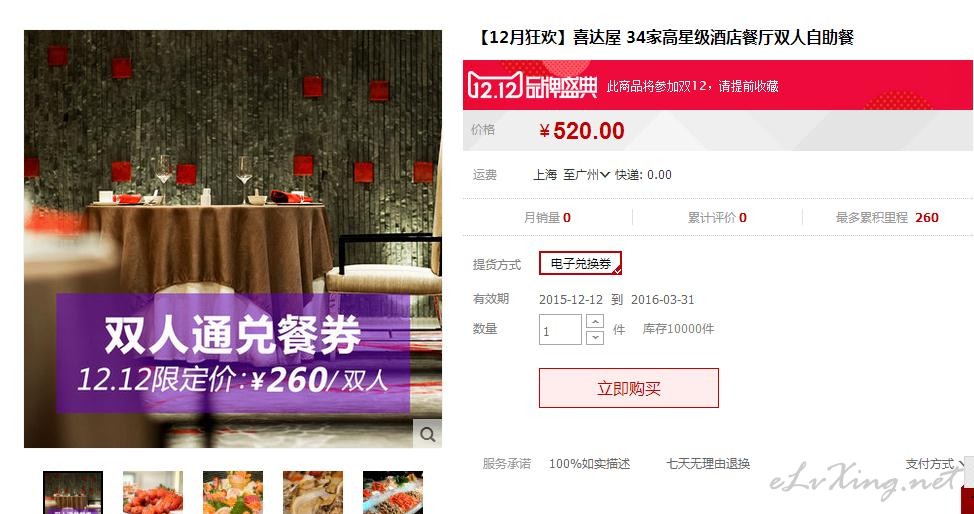Click the magnifier zoom icon on product image
Image resolution: width=974 pixels, height=514 pixels.
427,434
